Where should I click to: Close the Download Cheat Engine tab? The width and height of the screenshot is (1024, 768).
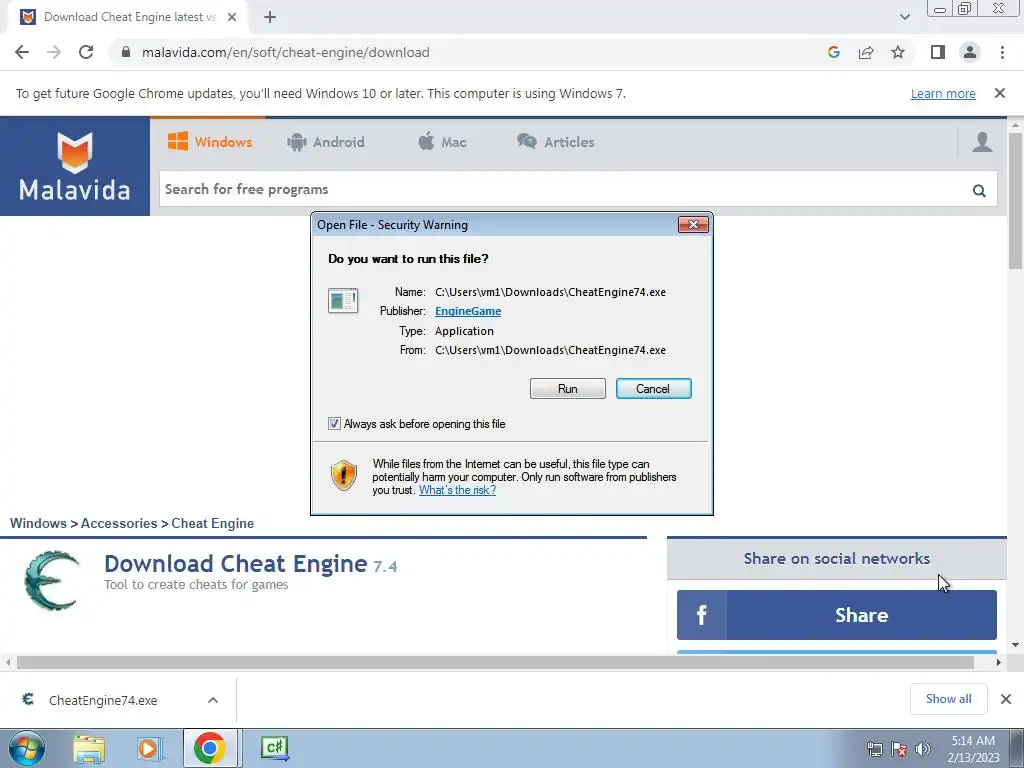pos(232,17)
